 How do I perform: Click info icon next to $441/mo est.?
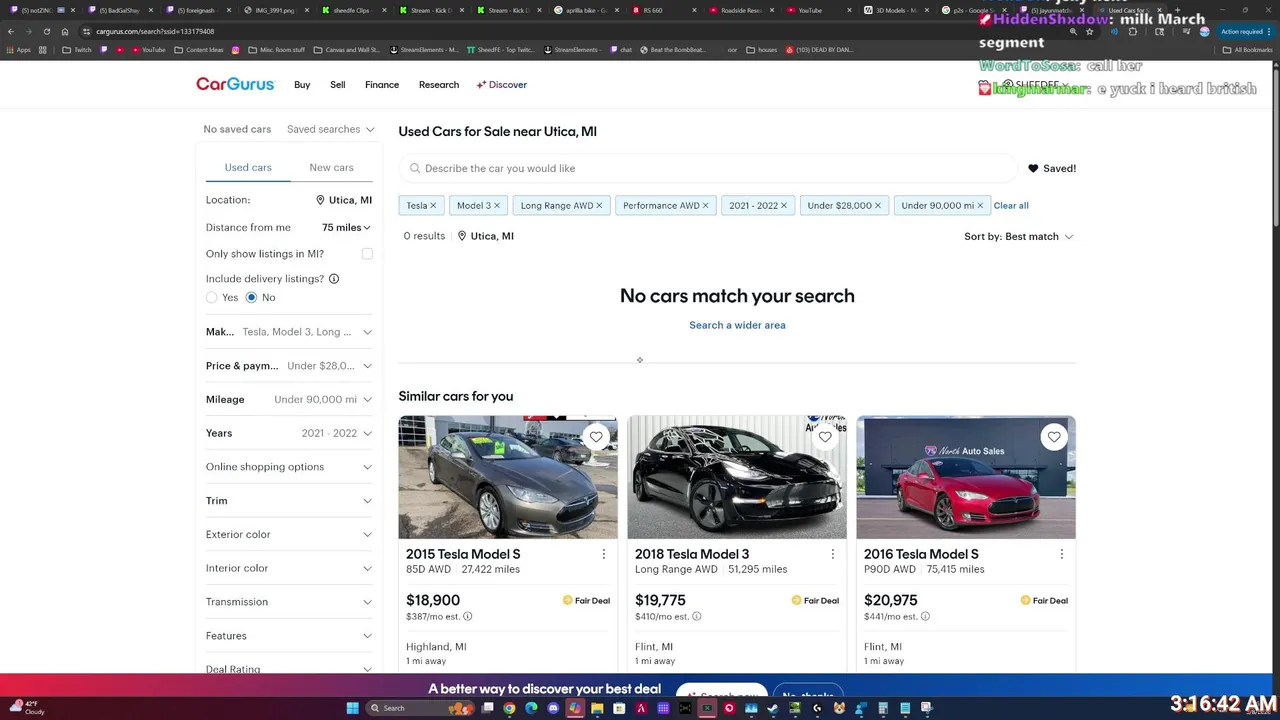tap(925, 617)
